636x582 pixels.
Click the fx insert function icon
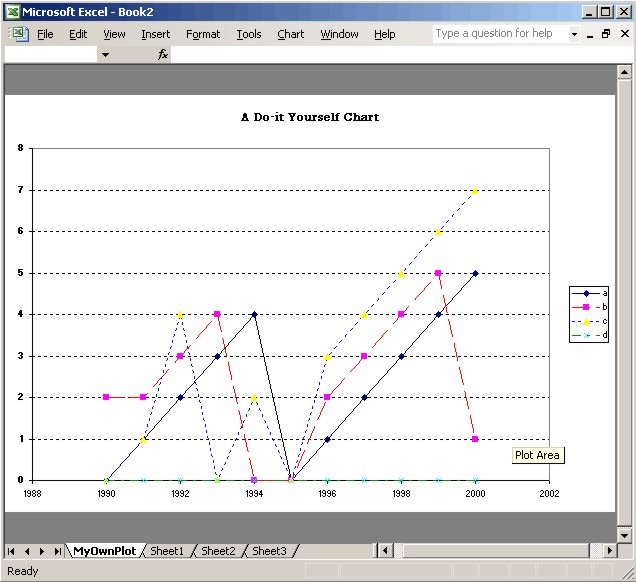pyautogui.click(x=163, y=55)
